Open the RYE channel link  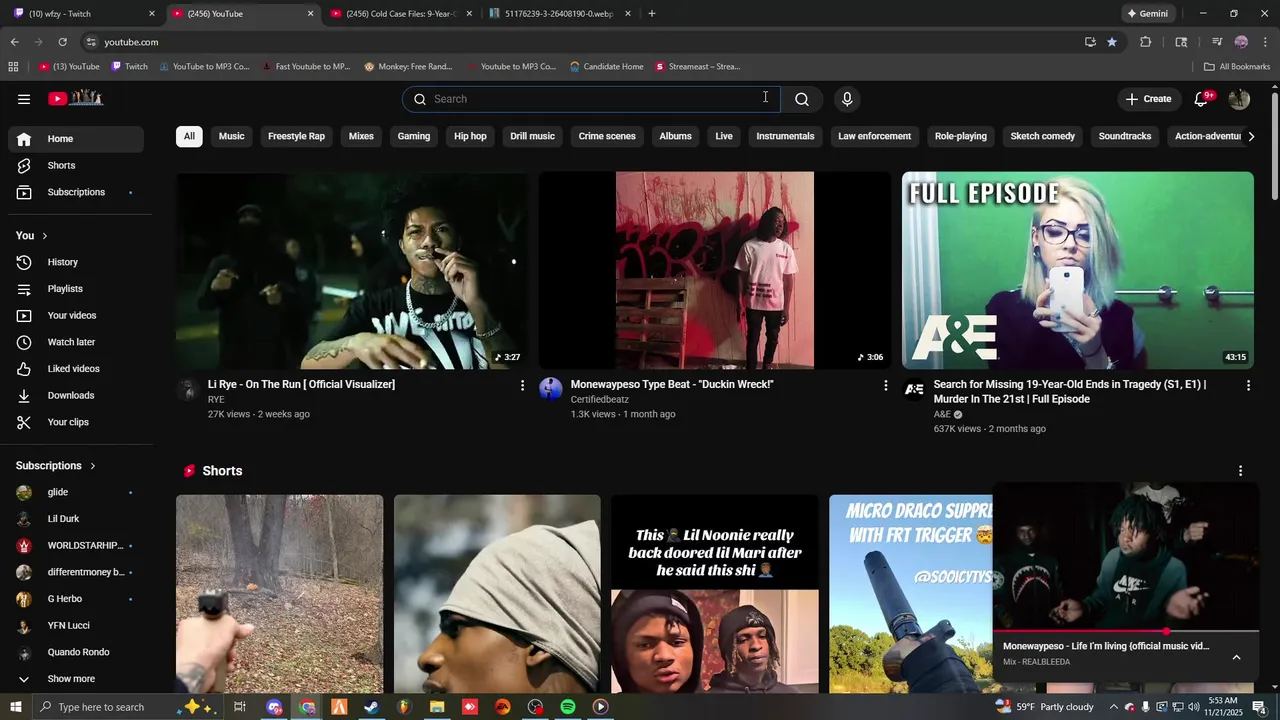pos(216,400)
